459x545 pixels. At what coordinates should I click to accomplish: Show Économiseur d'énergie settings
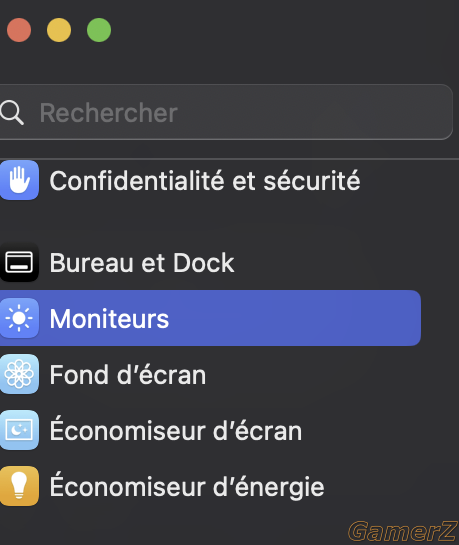pyautogui.click(x=187, y=486)
